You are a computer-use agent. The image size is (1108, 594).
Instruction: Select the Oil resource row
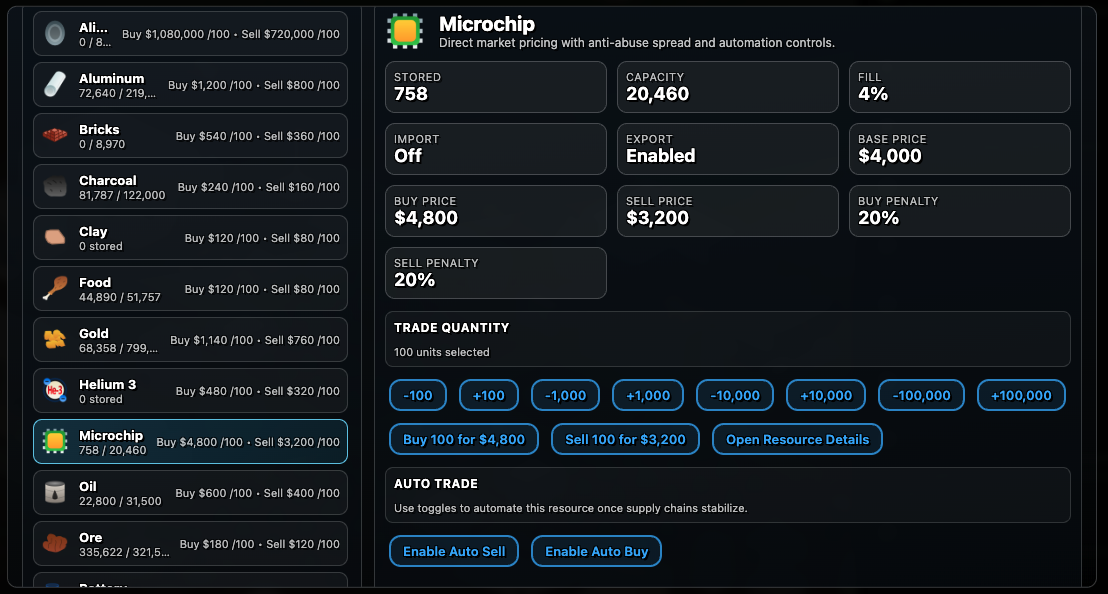pyautogui.click(x=190, y=492)
